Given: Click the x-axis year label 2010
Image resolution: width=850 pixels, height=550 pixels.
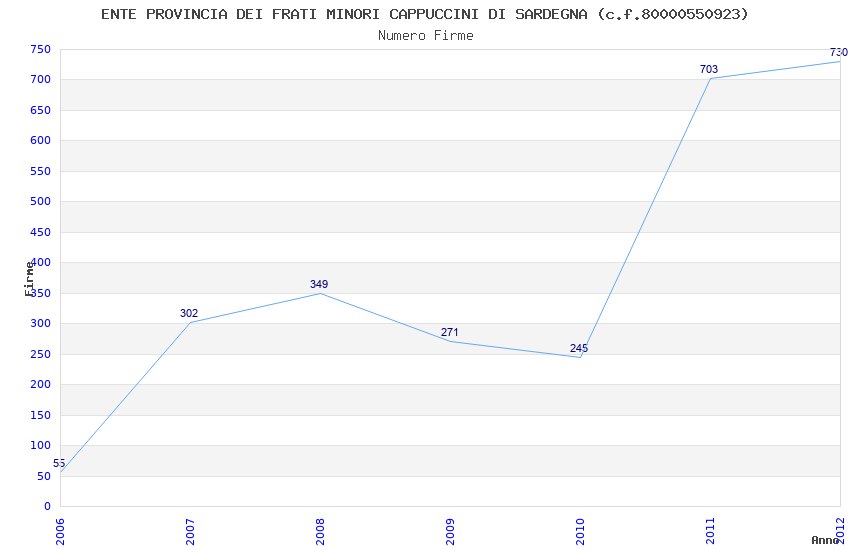Looking at the screenshot, I should 580,532.
